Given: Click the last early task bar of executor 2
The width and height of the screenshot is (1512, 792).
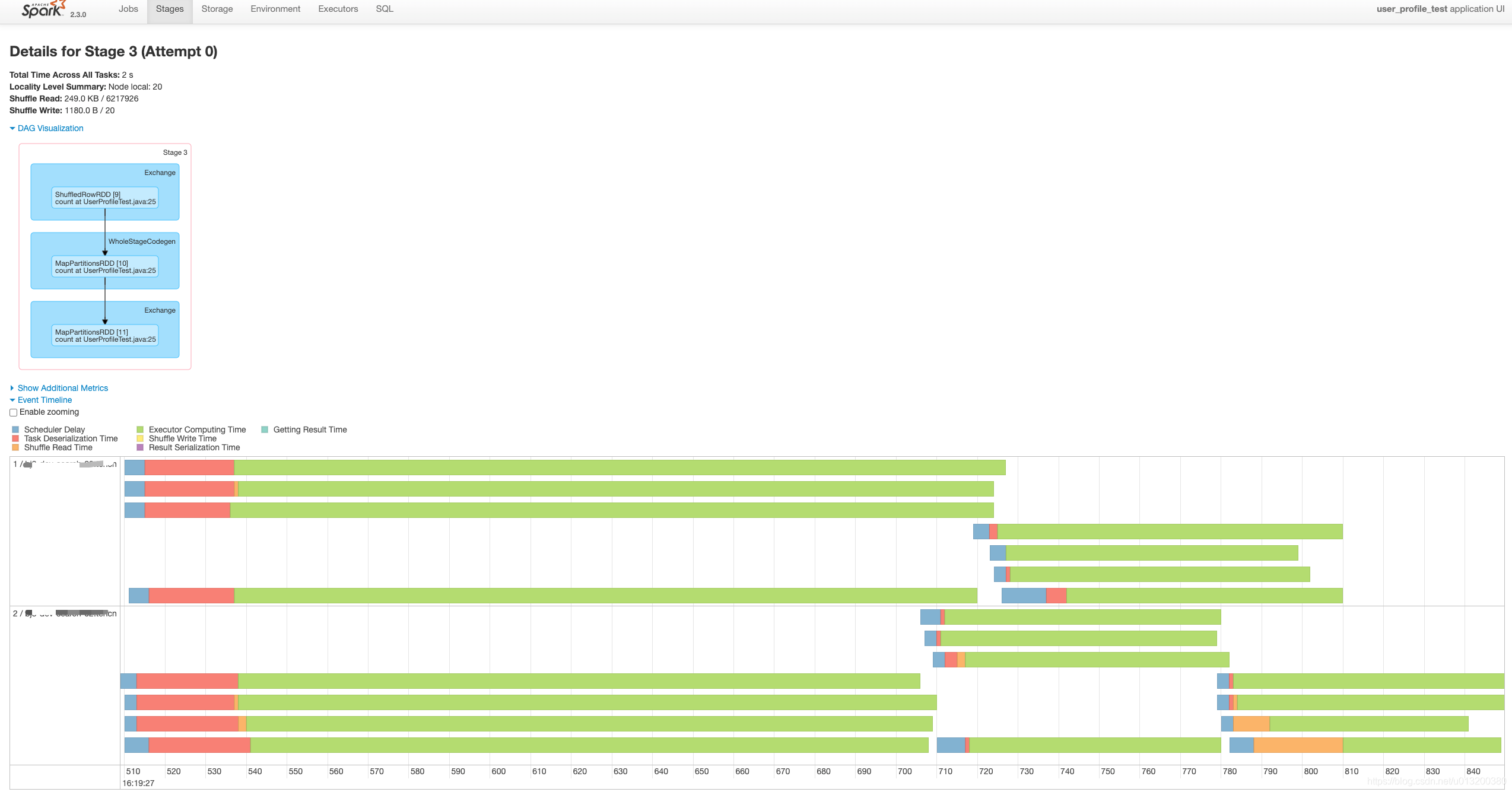Looking at the screenshot, I should (x=526, y=745).
